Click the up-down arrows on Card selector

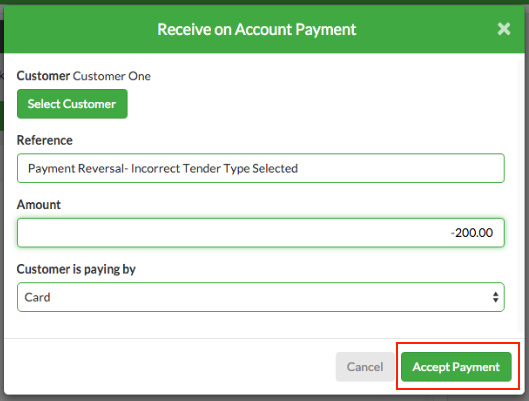[495, 297]
